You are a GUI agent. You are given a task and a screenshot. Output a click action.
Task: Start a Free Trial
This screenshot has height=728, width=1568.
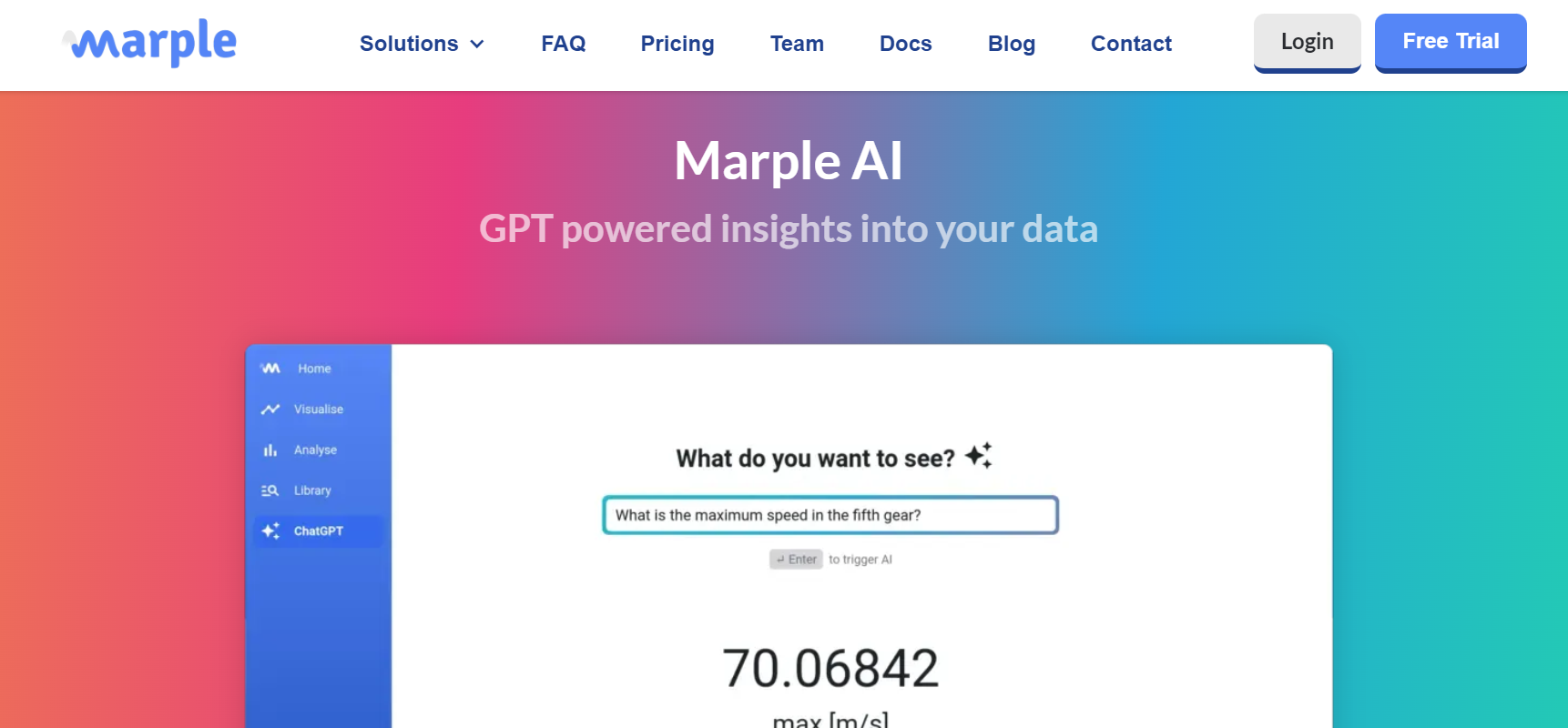coord(1450,41)
